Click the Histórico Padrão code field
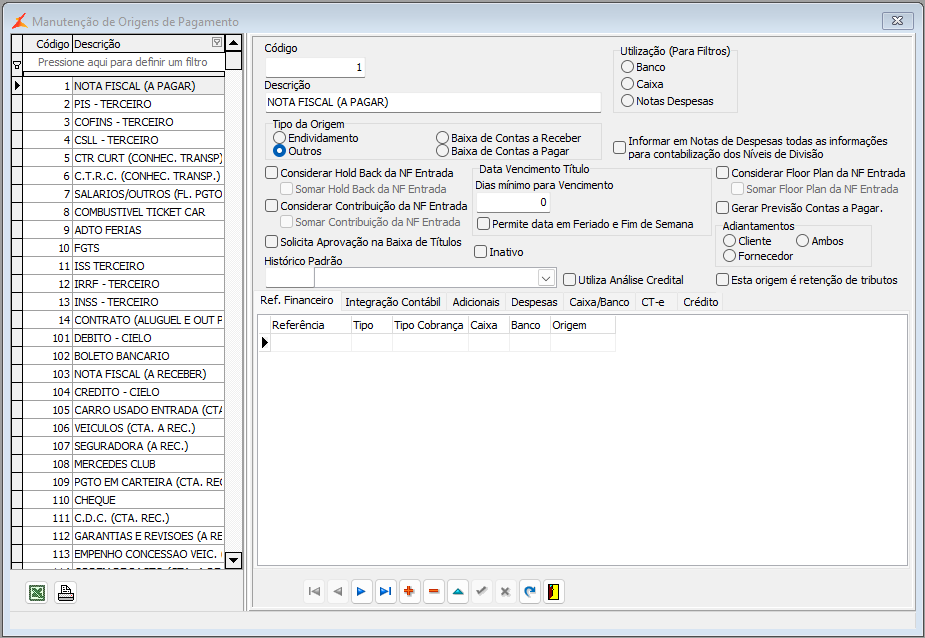 [289, 278]
